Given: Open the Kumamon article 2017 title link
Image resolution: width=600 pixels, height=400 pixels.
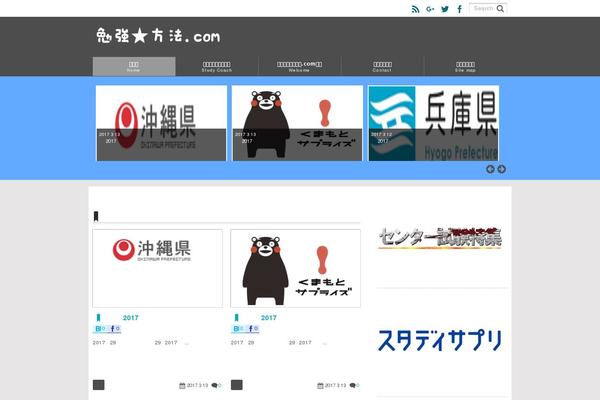Looking at the screenshot, I should (x=269, y=318).
